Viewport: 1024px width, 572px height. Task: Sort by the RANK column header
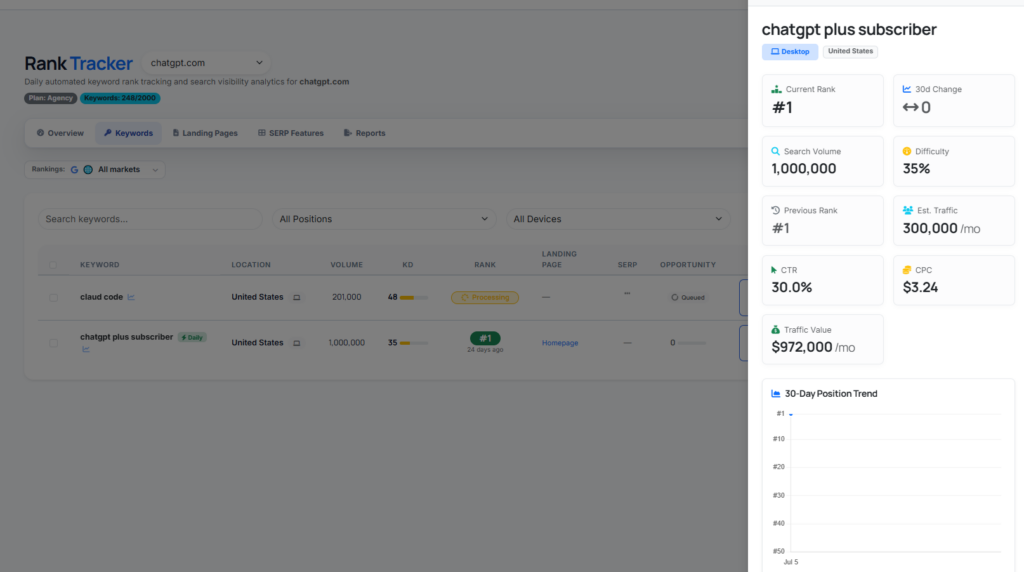click(x=485, y=265)
